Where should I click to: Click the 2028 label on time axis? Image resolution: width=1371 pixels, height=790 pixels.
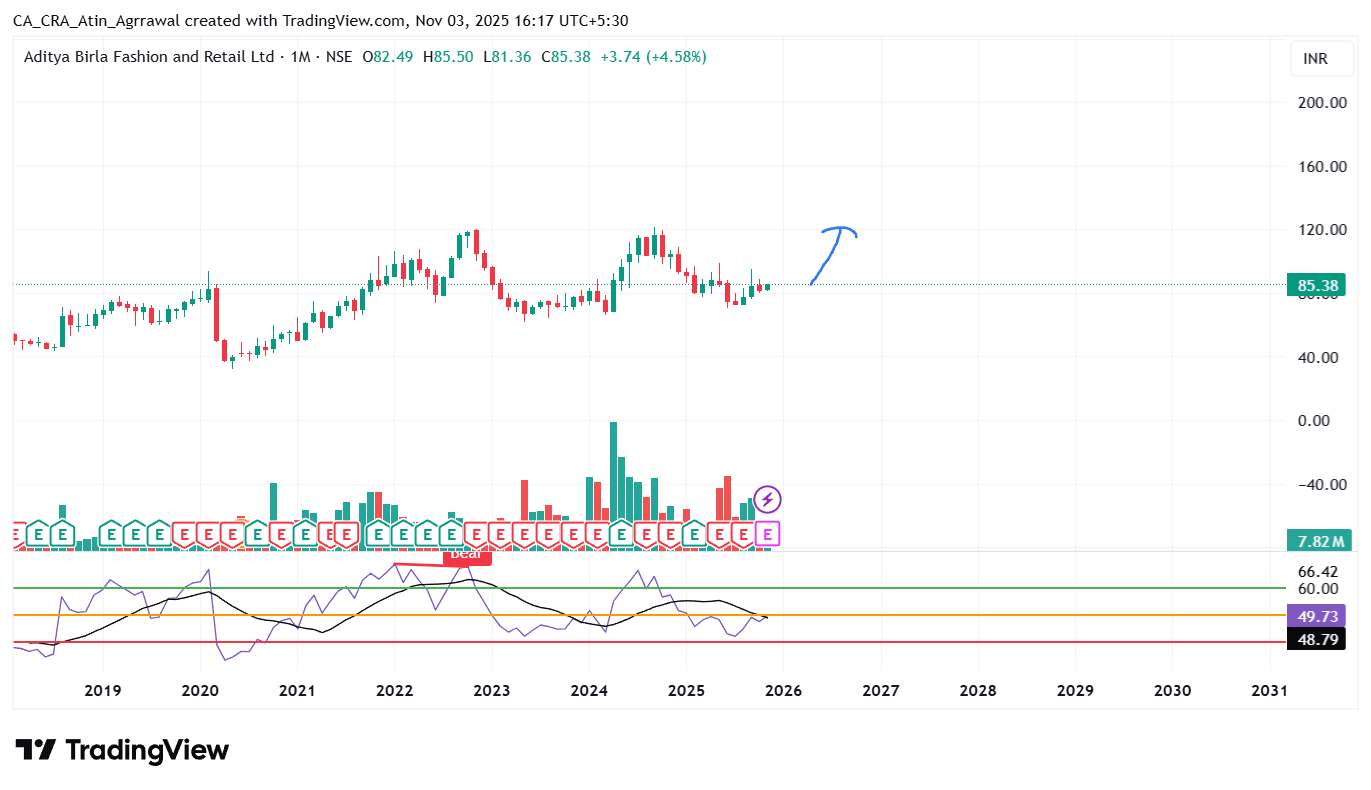pos(978,690)
